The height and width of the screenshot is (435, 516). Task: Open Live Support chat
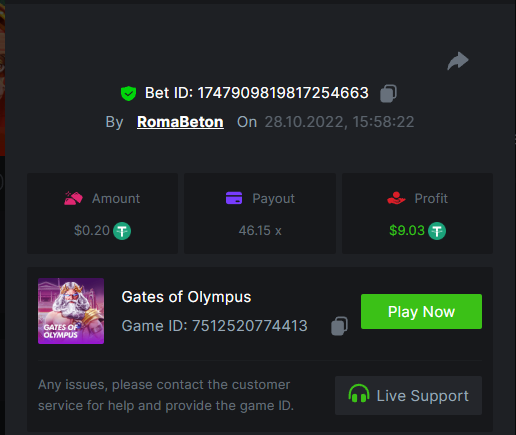point(408,396)
